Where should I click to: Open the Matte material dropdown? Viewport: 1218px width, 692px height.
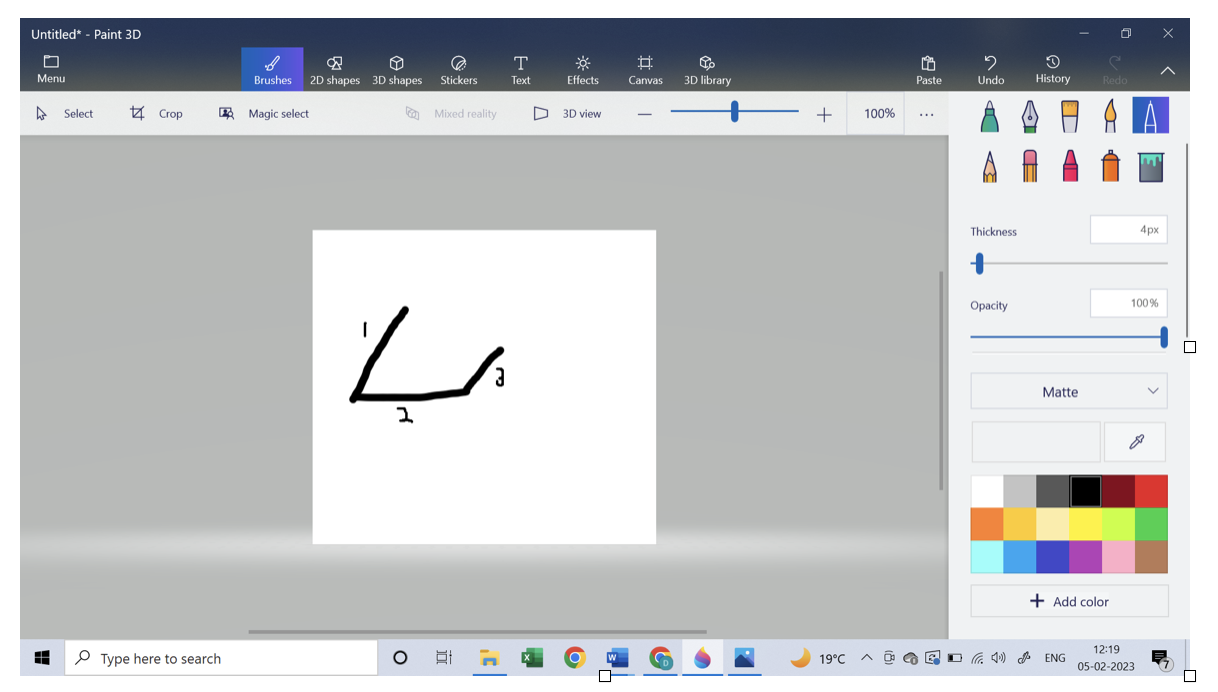1069,392
